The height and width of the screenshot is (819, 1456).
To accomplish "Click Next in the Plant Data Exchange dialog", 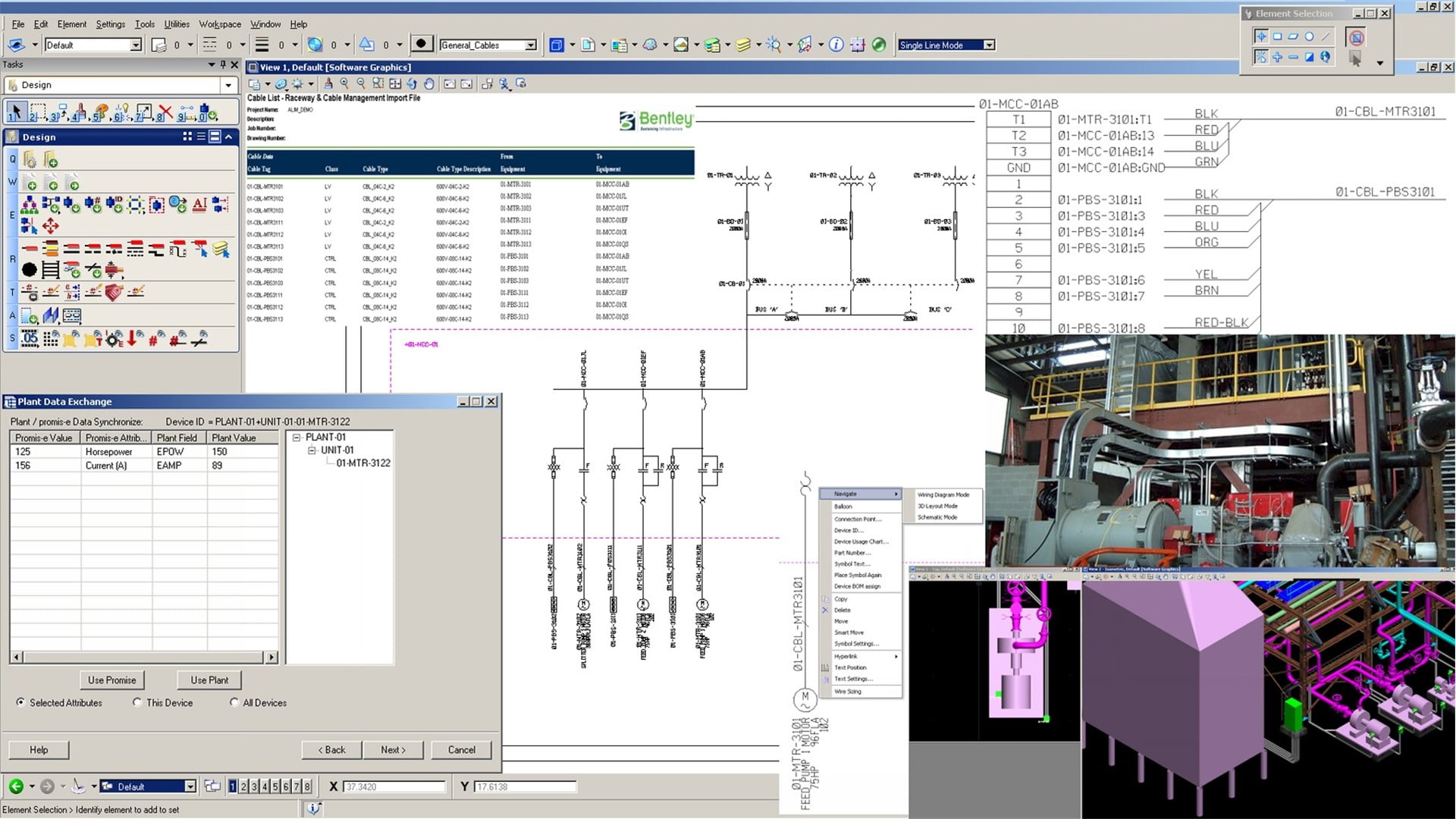I will click(393, 749).
